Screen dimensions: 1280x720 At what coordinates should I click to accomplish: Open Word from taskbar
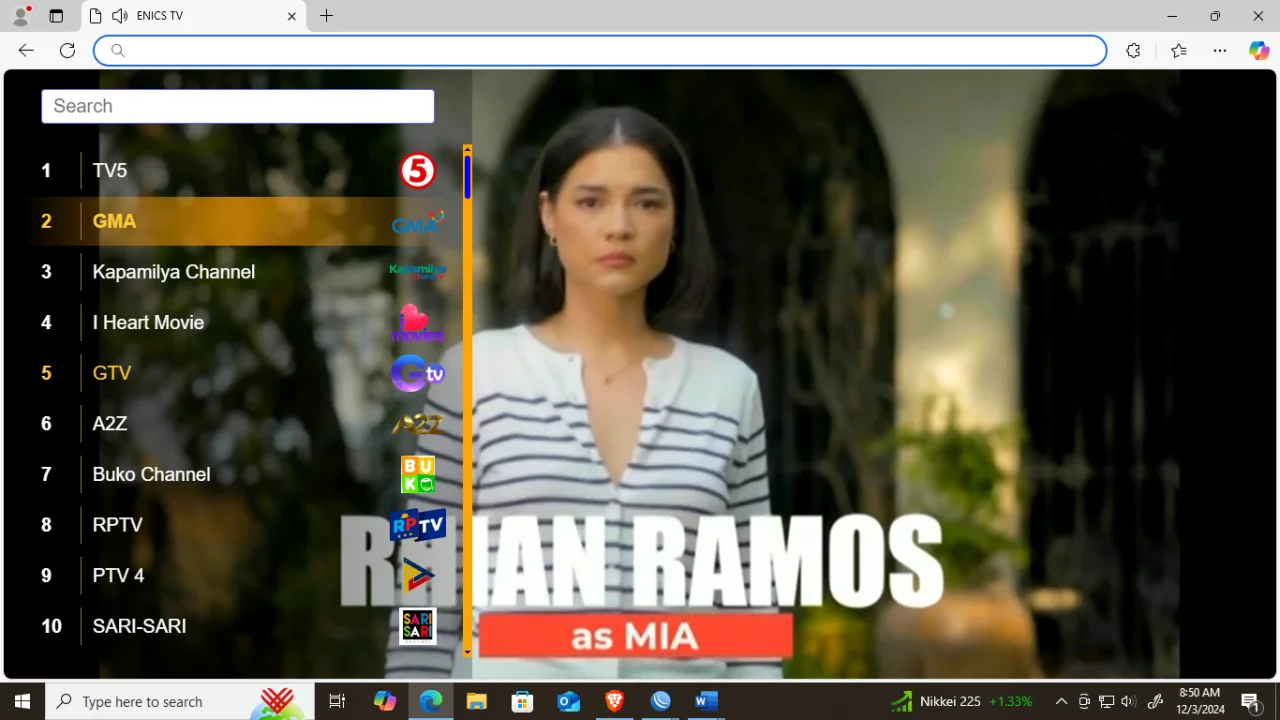tap(706, 701)
